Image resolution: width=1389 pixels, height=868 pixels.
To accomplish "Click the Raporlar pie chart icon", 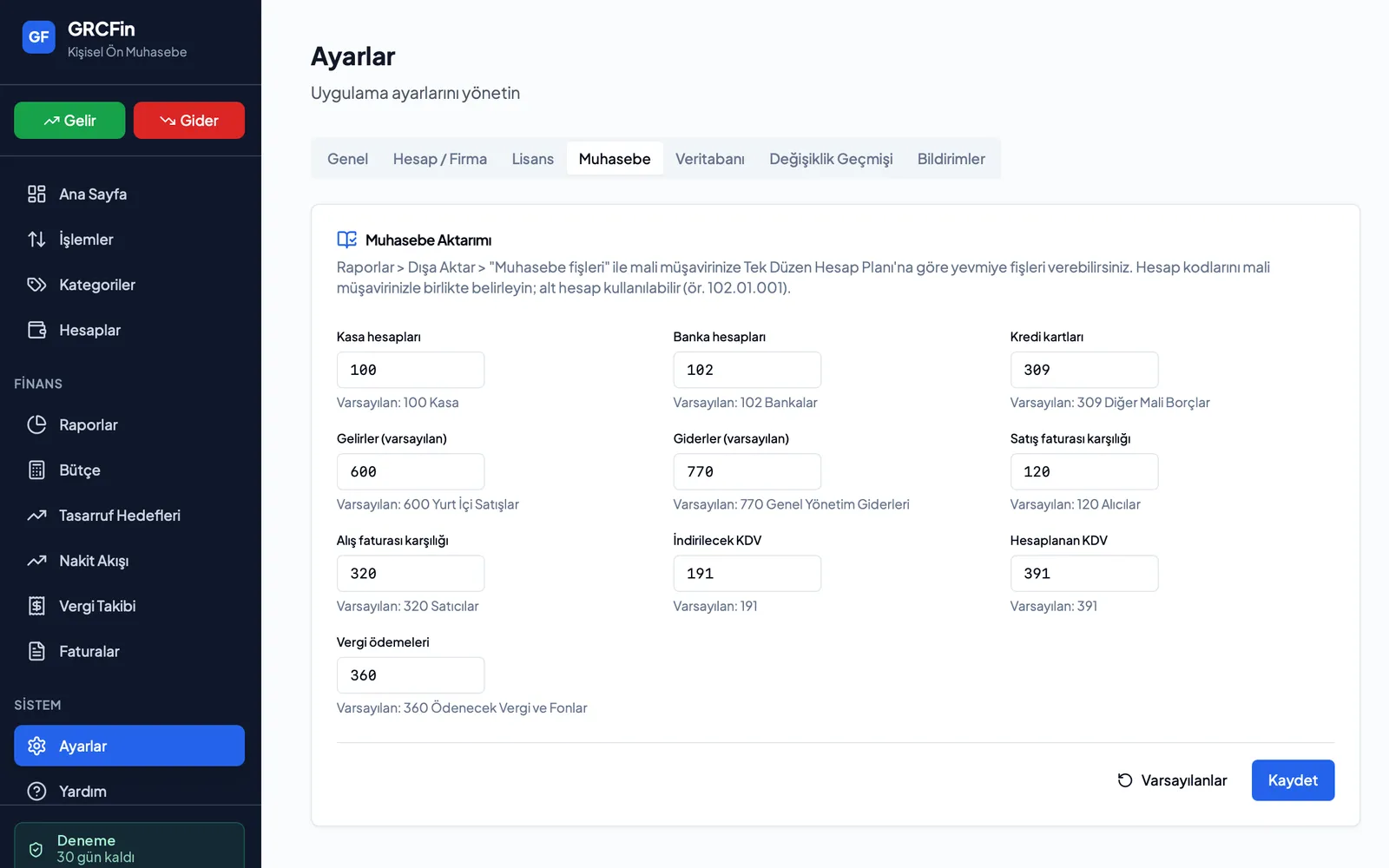I will click(x=36, y=424).
